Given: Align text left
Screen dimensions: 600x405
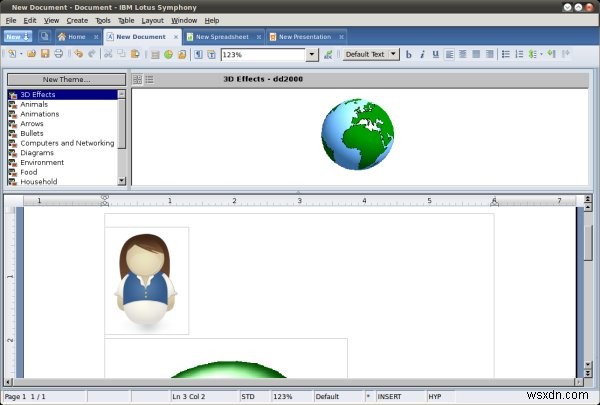Looking at the screenshot, I should (x=449, y=54).
